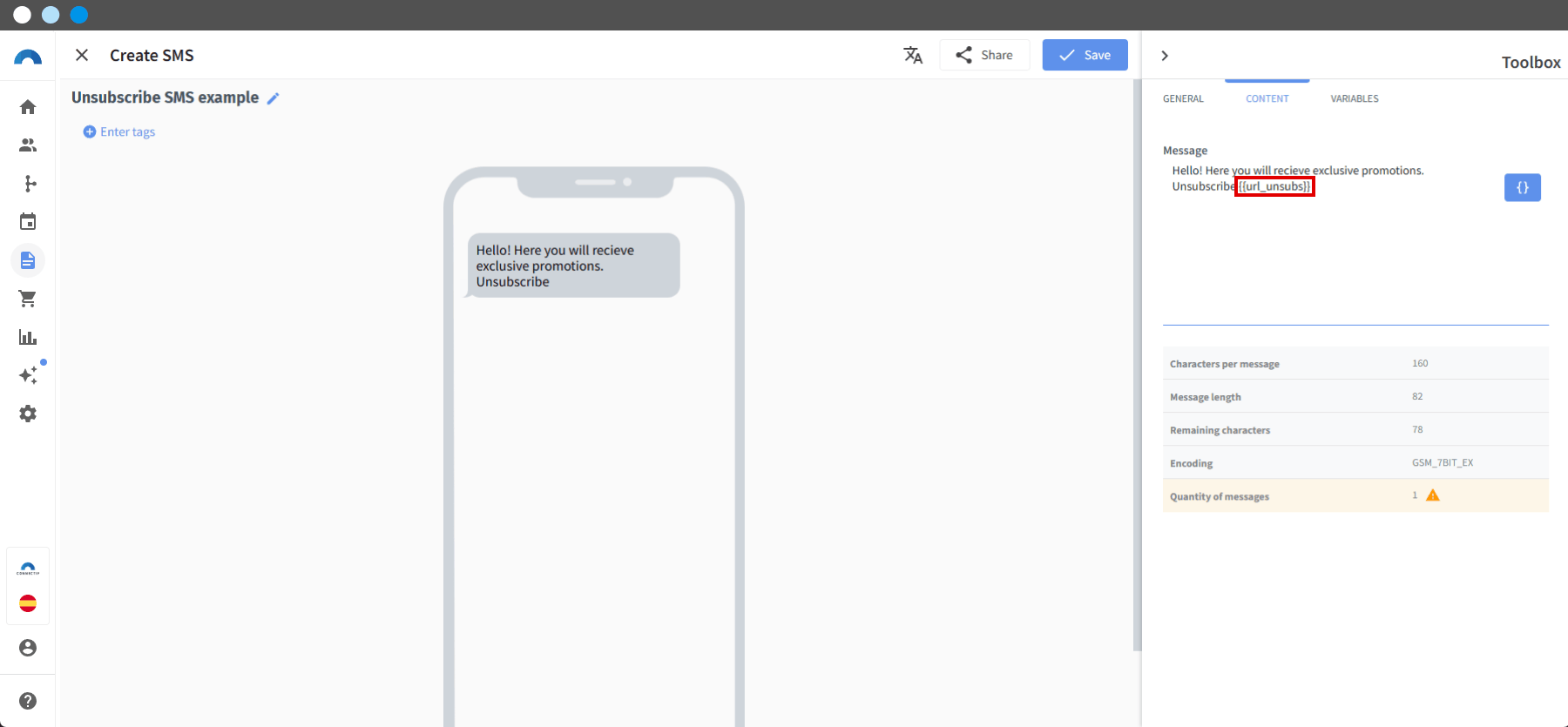Open the Contacts people icon in sidebar
Viewport: 1568px width, 727px height.
(28, 145)
